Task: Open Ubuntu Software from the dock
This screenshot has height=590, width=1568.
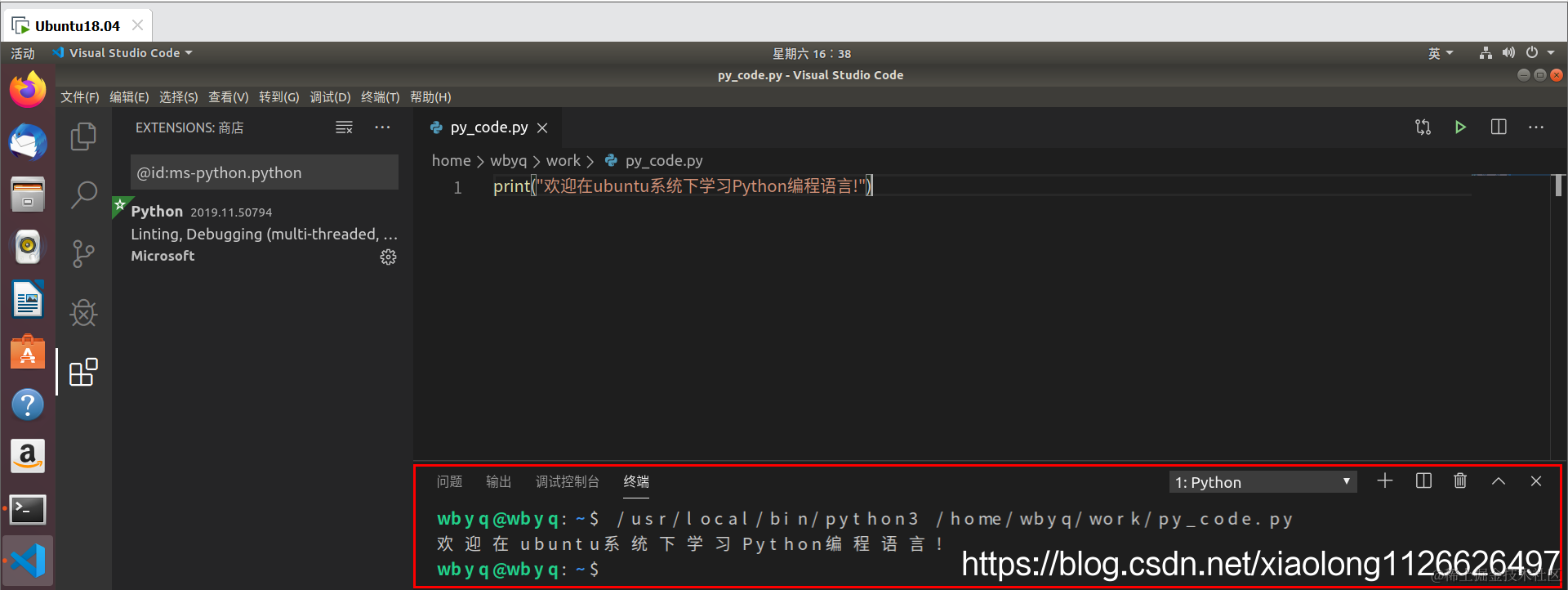Action: [x=28, y=352]
